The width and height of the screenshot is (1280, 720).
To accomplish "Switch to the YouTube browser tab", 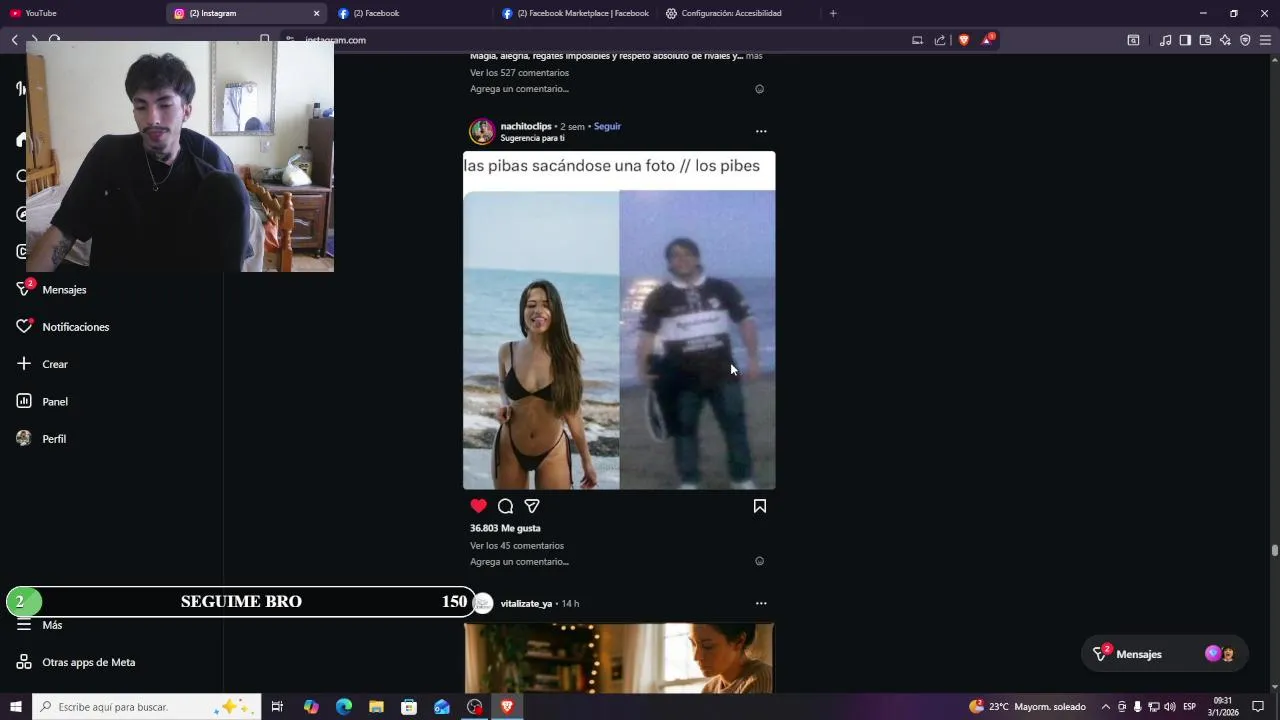I will tap(80, 13).
